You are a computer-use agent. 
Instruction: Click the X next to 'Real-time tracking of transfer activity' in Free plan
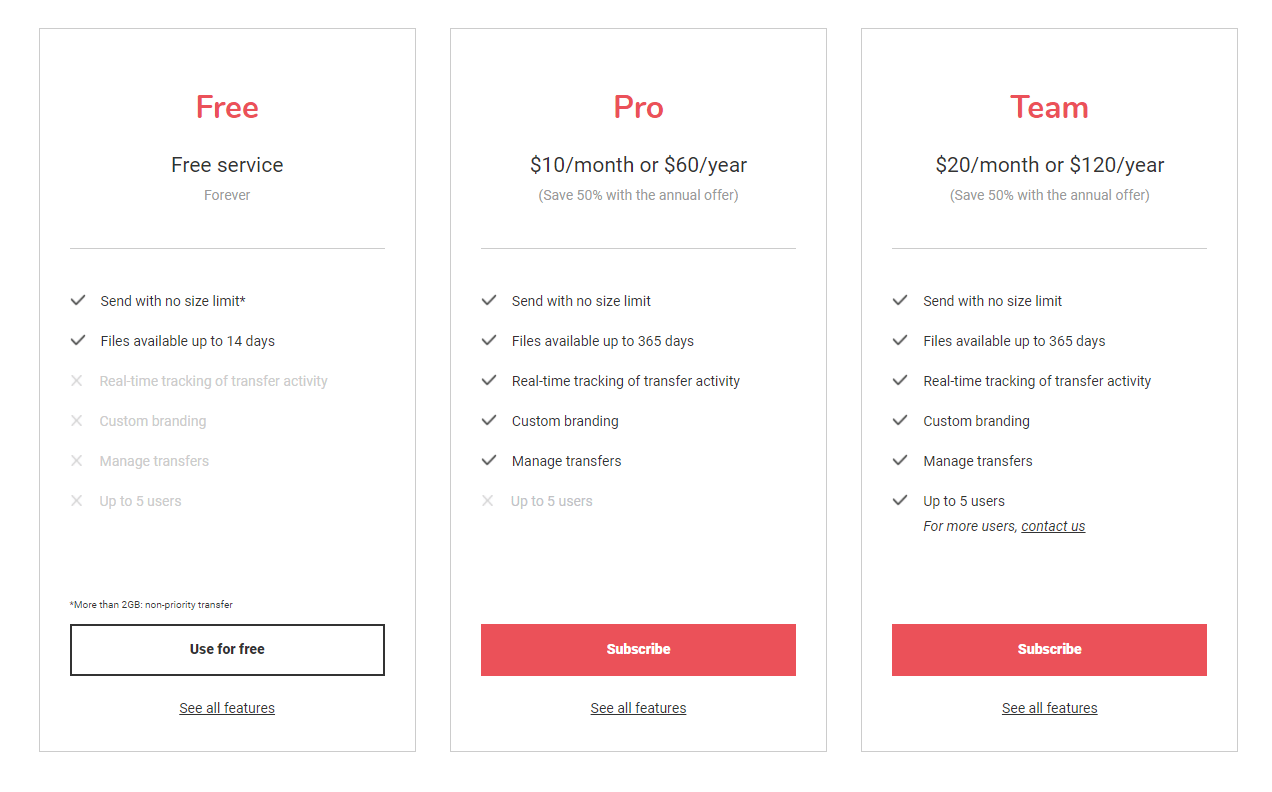77,380
